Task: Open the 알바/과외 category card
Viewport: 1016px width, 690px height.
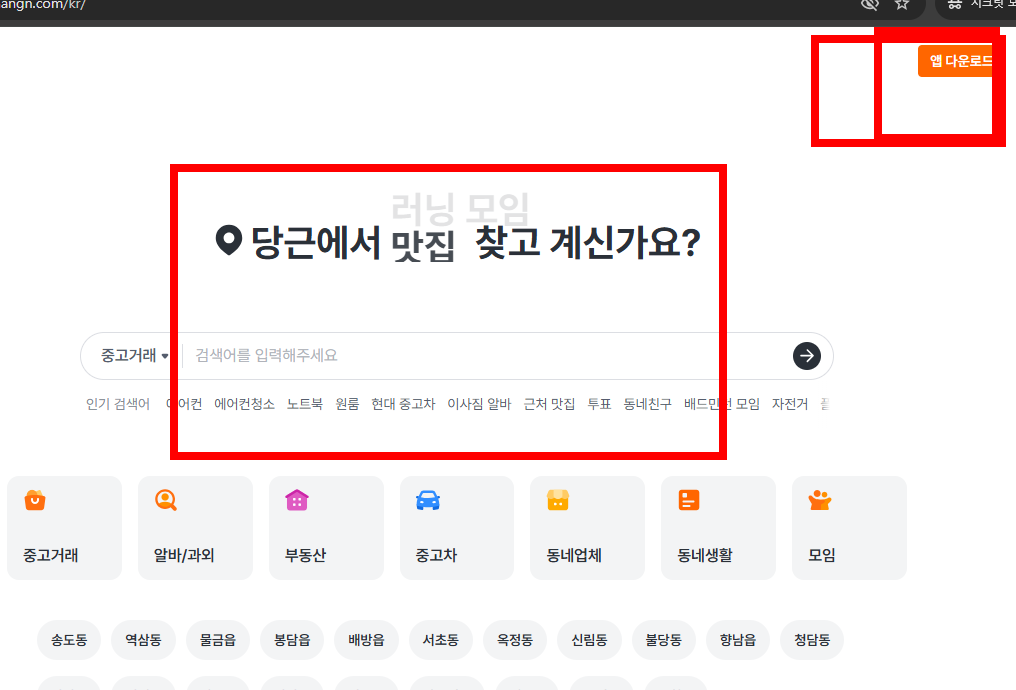Action: tap(195, 528)
